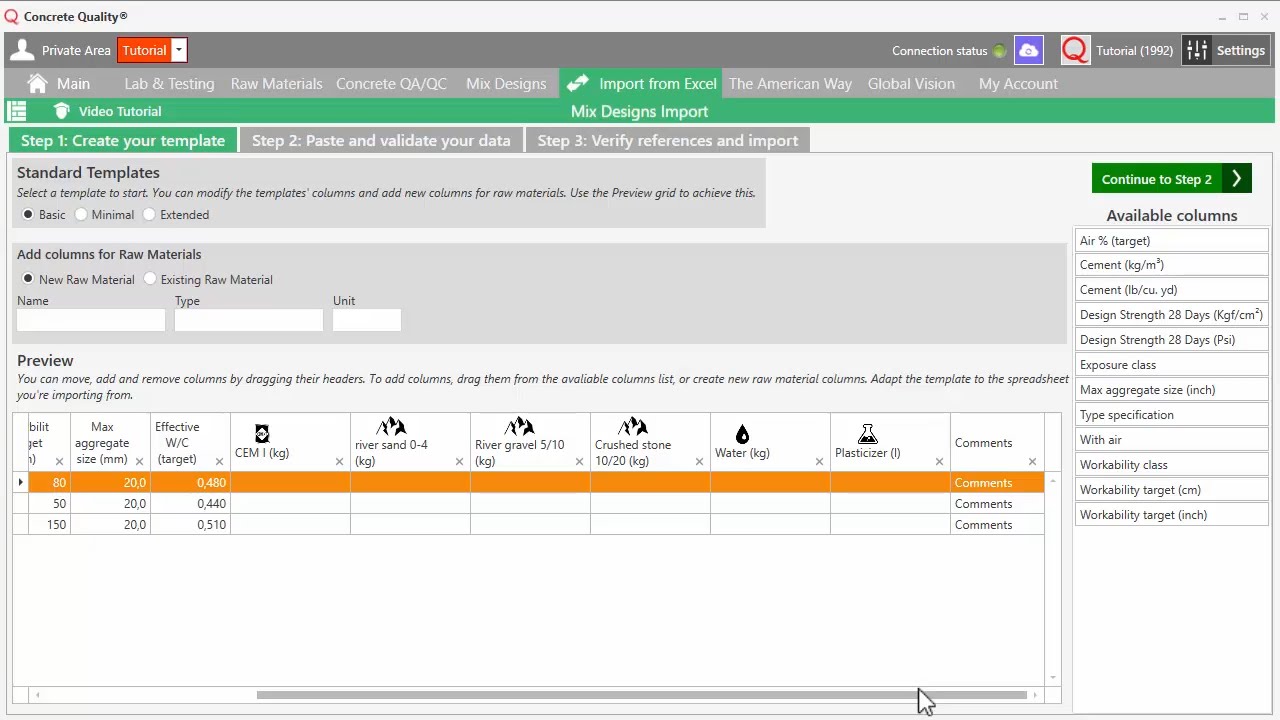Remove the Crushed stone 10/20 column
The height and width of the screenshot is (720, 1280).
699,461
